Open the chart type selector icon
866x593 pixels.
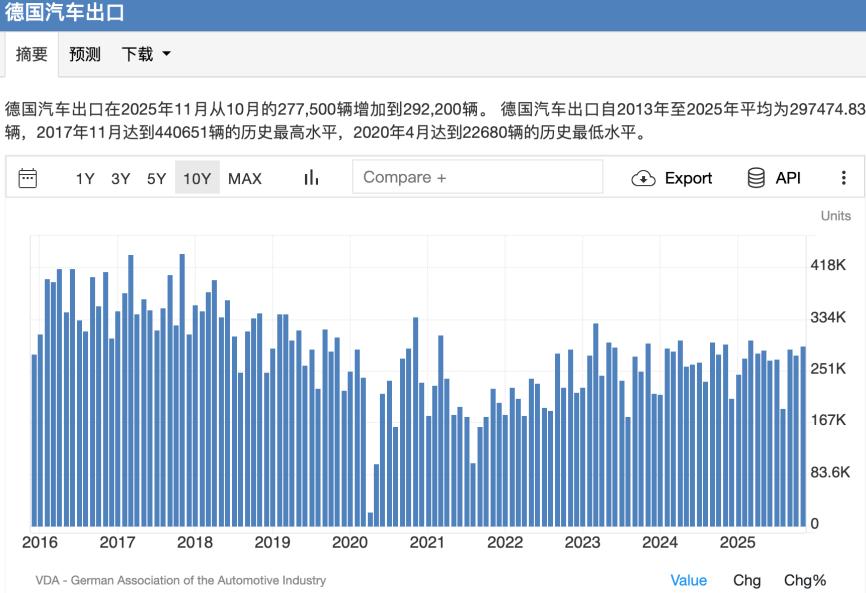(310, 177)
